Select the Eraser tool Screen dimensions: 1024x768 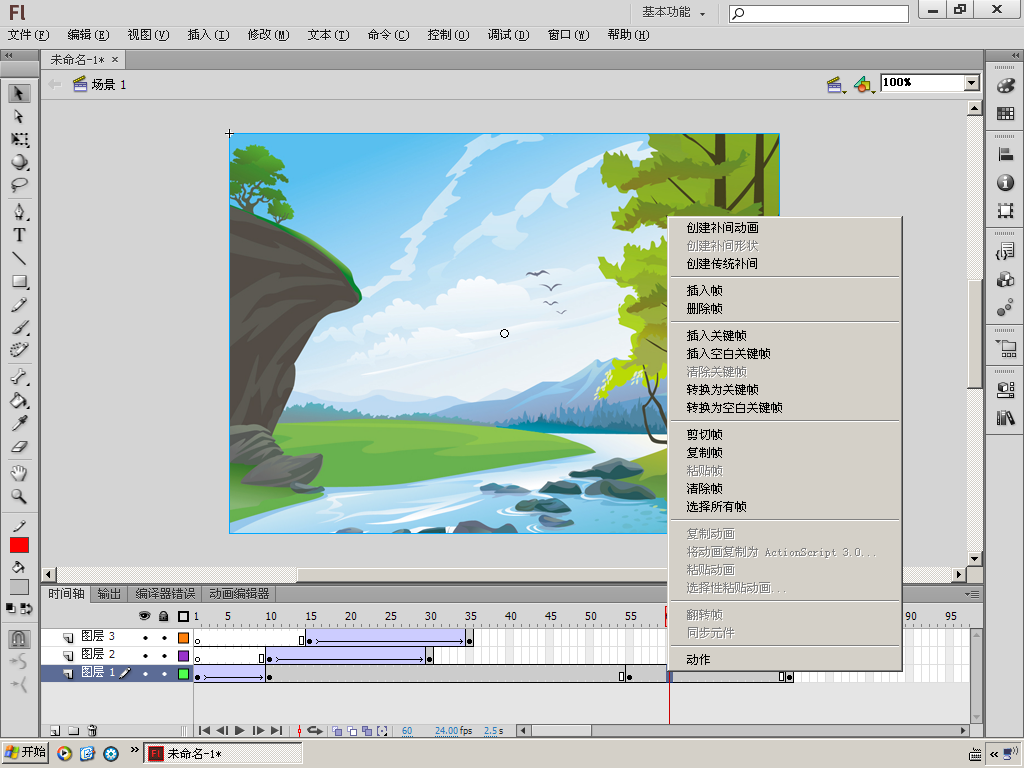coord(19,447)
